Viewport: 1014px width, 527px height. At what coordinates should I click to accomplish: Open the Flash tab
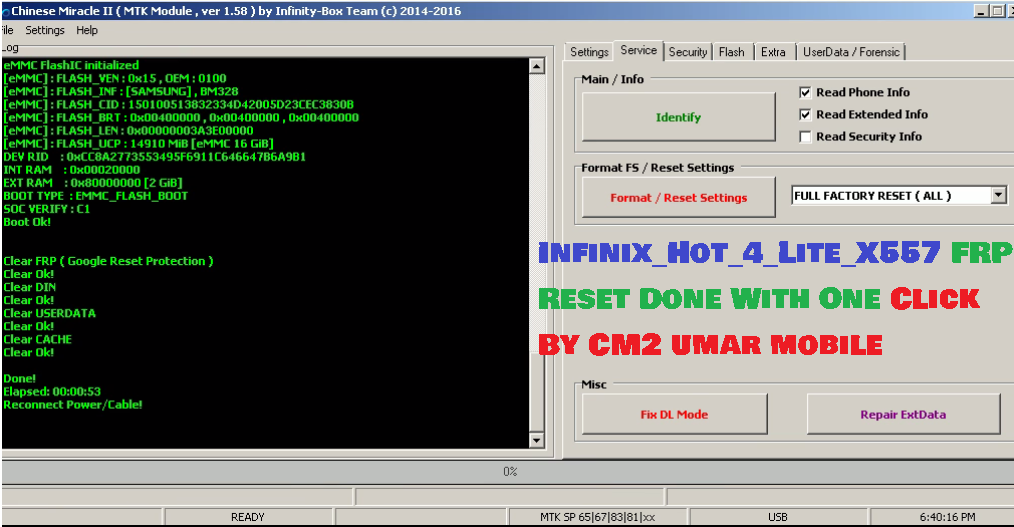(731, 52)
